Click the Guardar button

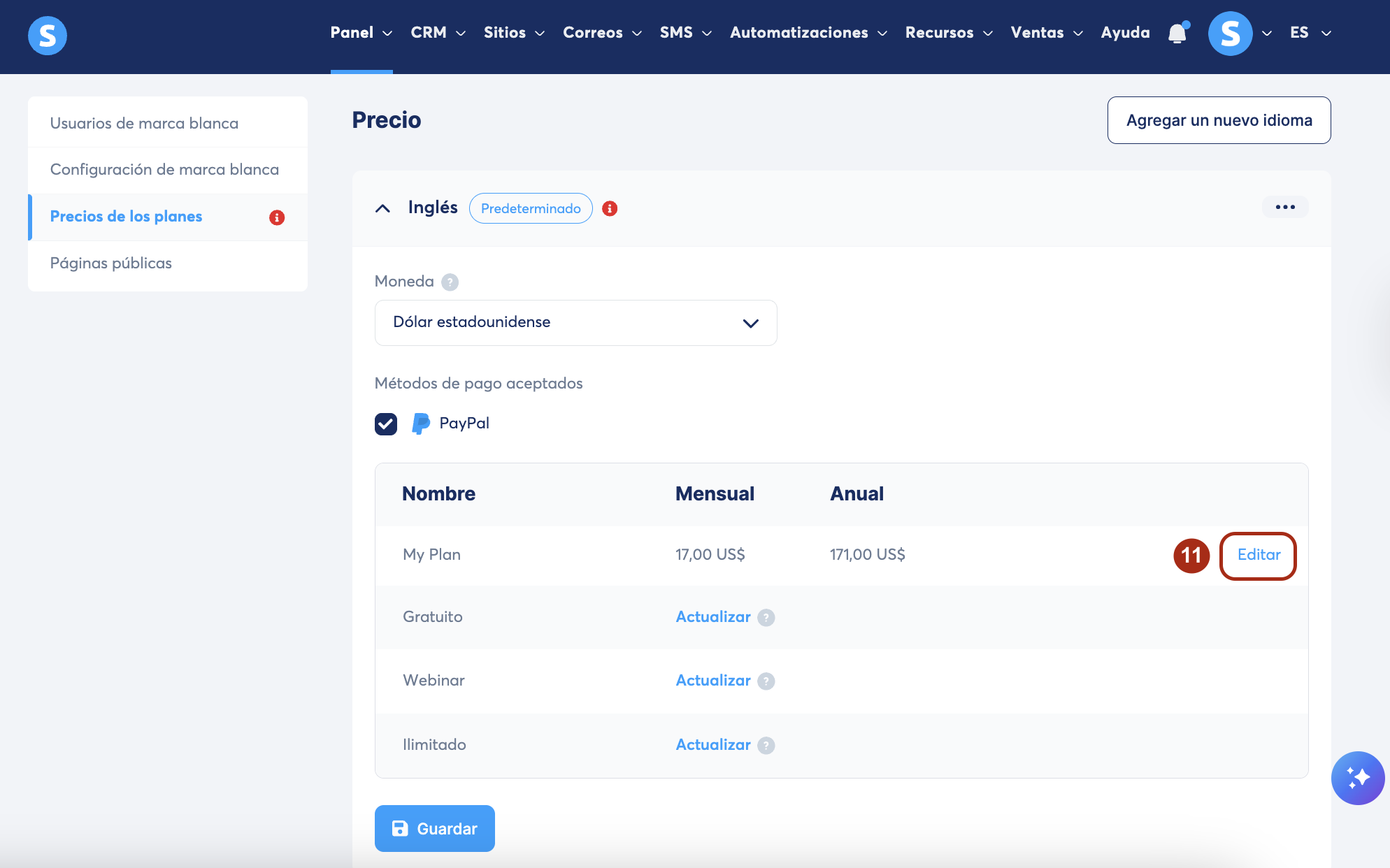click(434, 828)
